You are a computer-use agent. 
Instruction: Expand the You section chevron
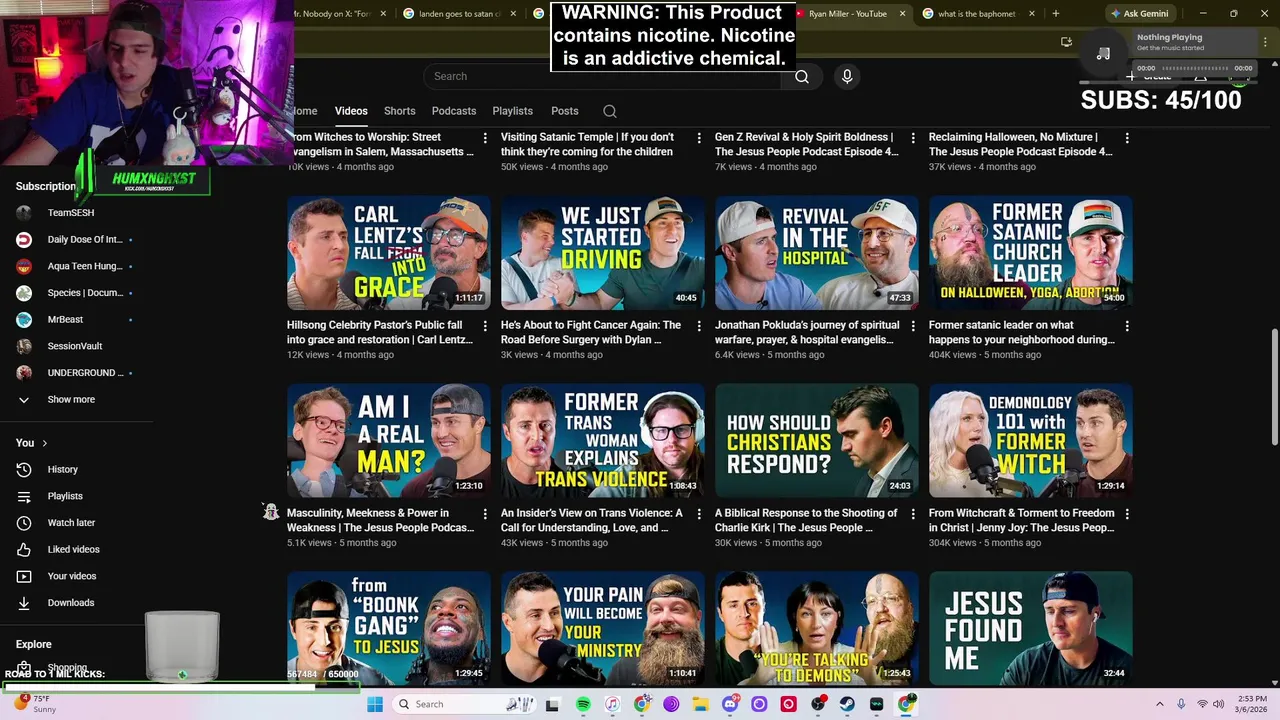[44, 443]
